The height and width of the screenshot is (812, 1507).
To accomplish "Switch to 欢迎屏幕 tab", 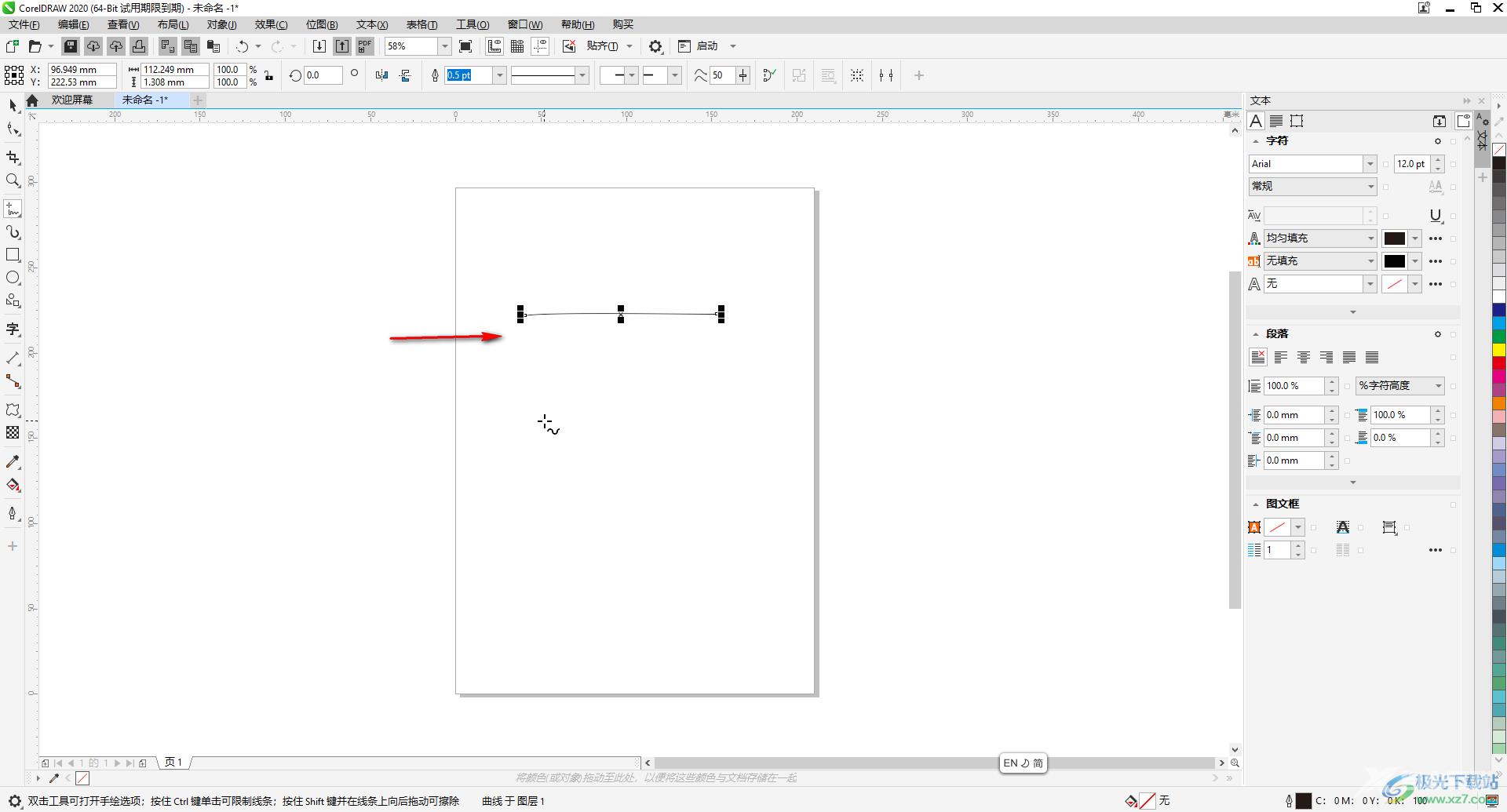I will [x=72, y=100].
